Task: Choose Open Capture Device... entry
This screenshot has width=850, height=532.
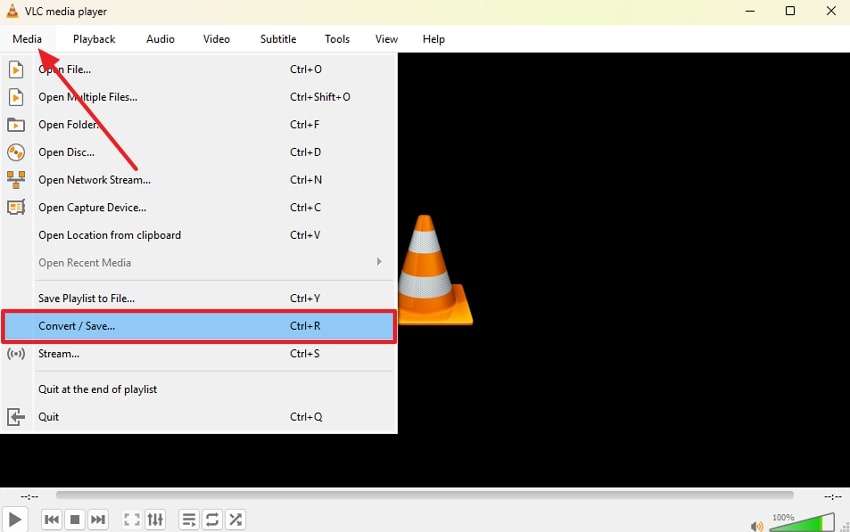Action: (199, 208)
